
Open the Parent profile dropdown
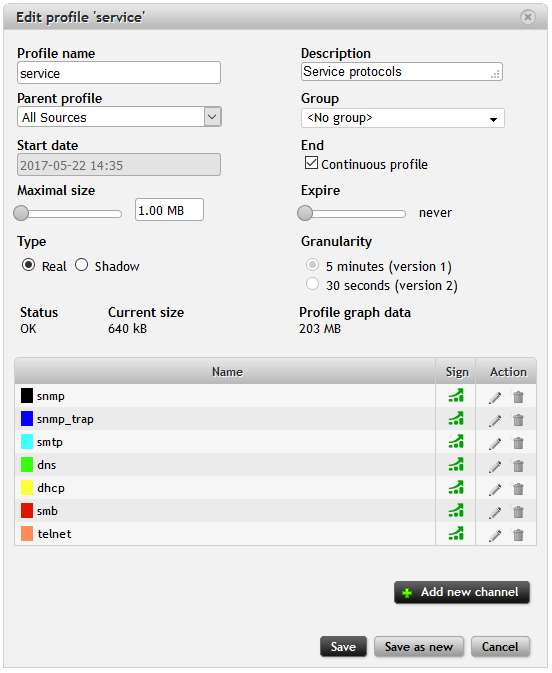tap(119, 117)
